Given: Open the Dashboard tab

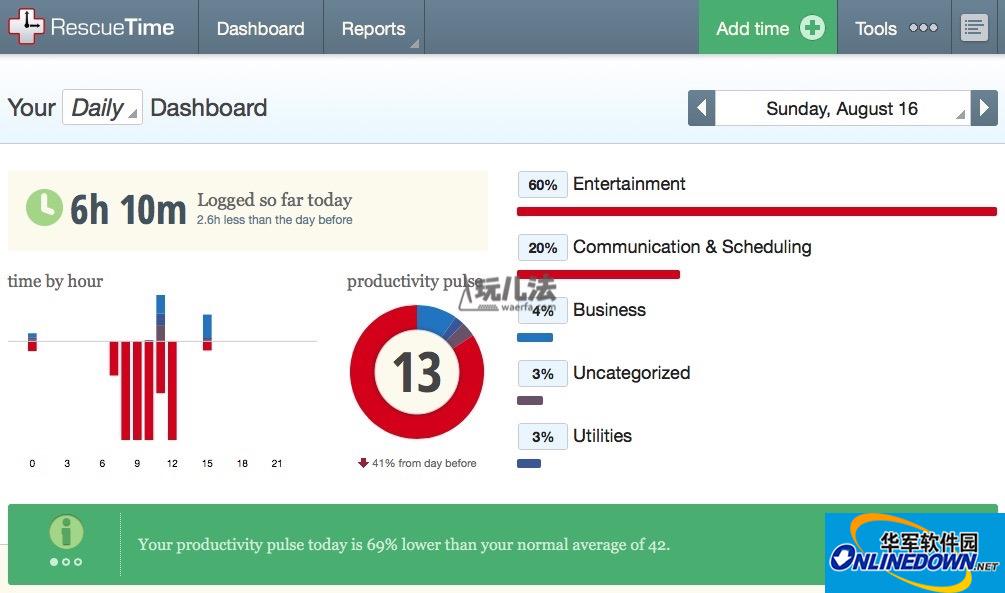Looking at the screenshot, I should coord(260,28).
